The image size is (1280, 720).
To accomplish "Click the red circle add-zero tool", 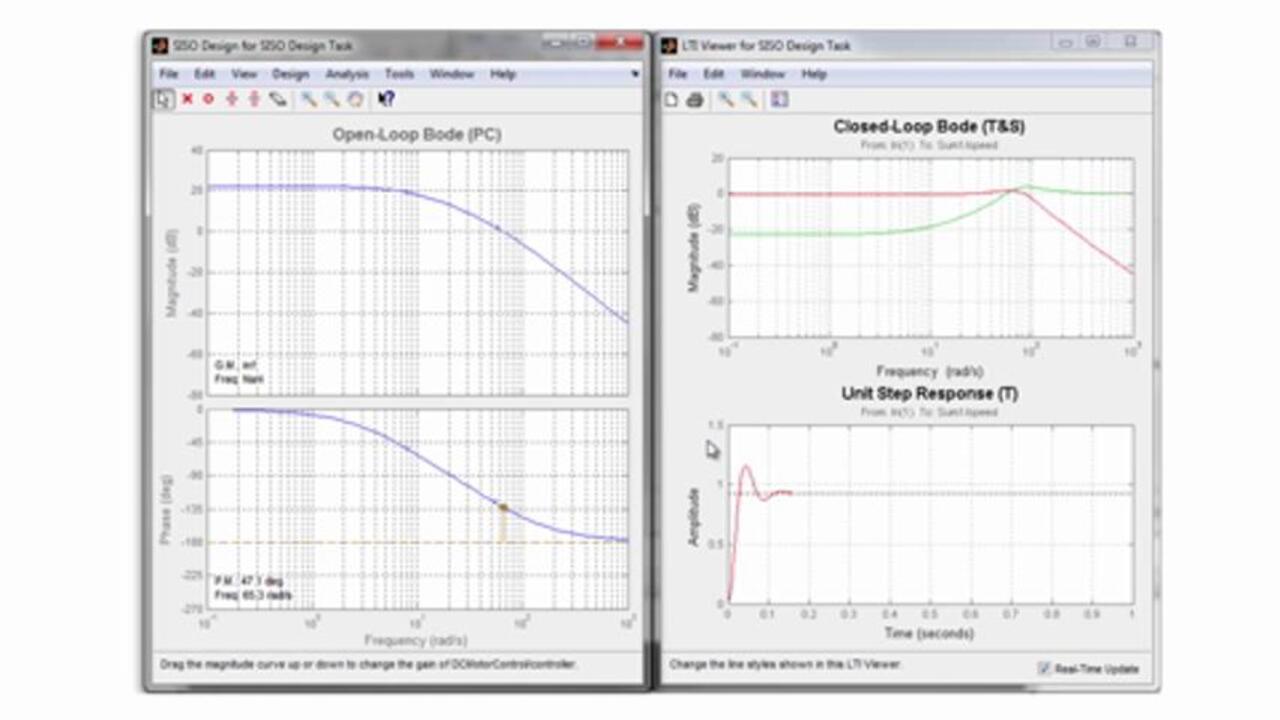I will pos(208,99).
